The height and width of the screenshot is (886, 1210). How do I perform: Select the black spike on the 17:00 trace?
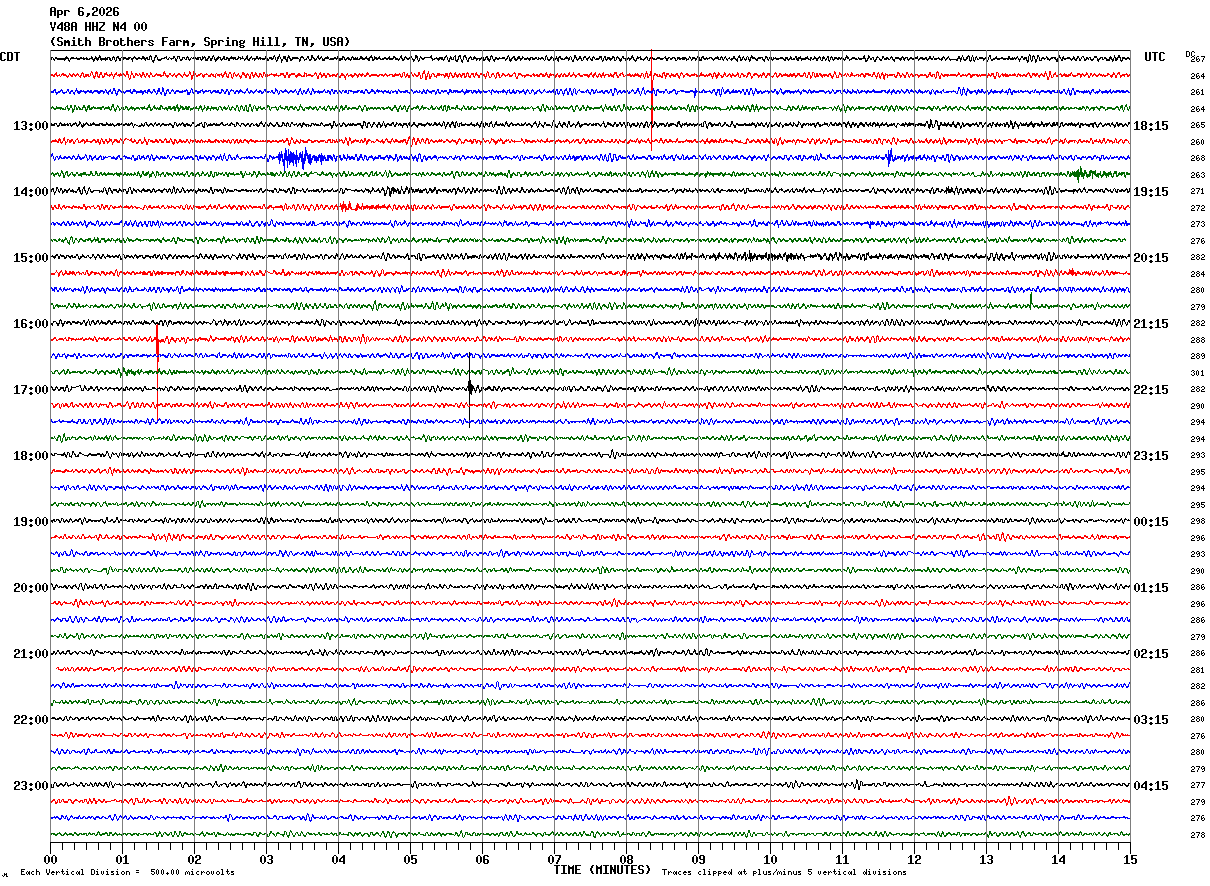(470, 387)
